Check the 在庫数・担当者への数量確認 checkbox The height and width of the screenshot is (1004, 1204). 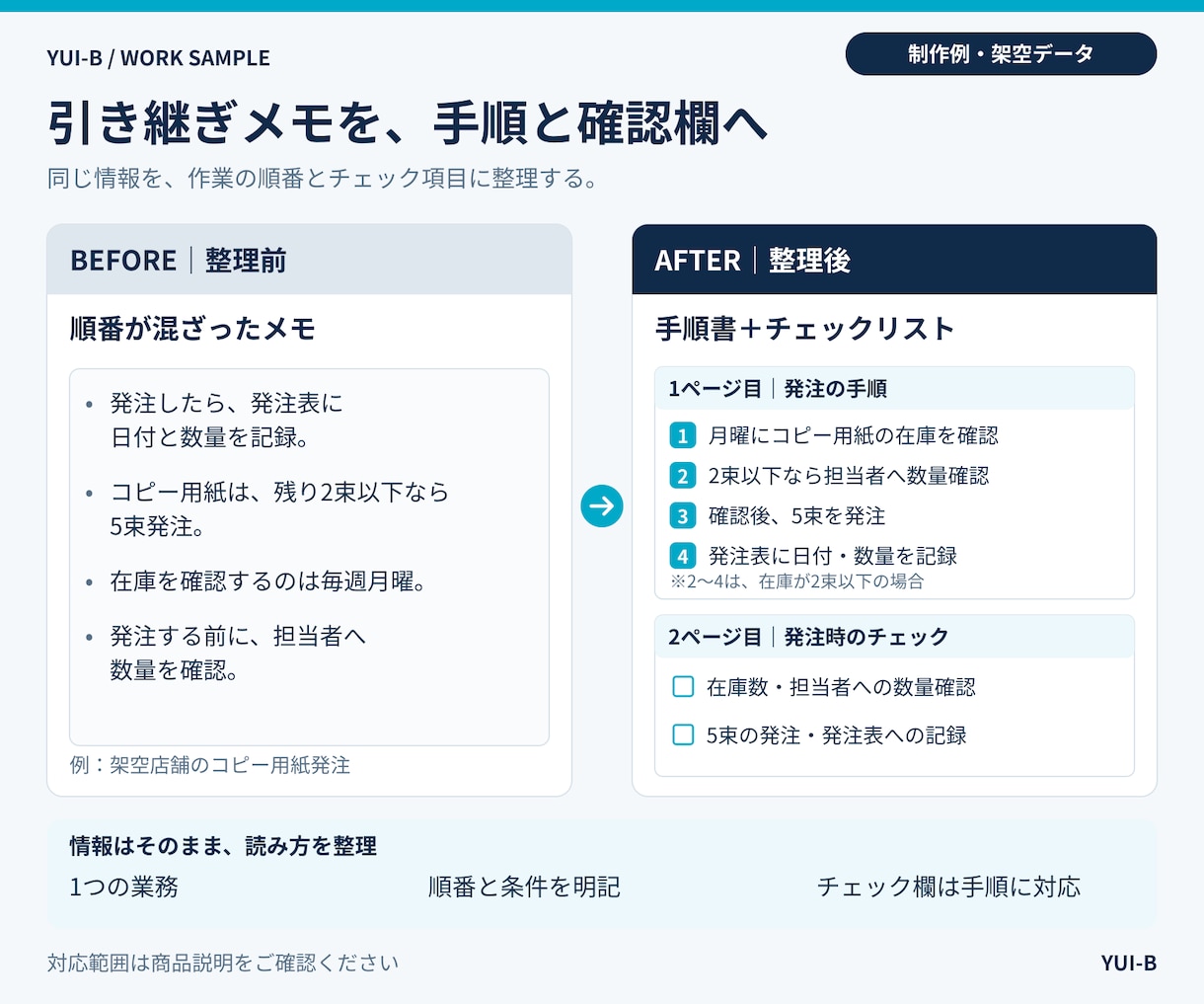pos(683,686)
